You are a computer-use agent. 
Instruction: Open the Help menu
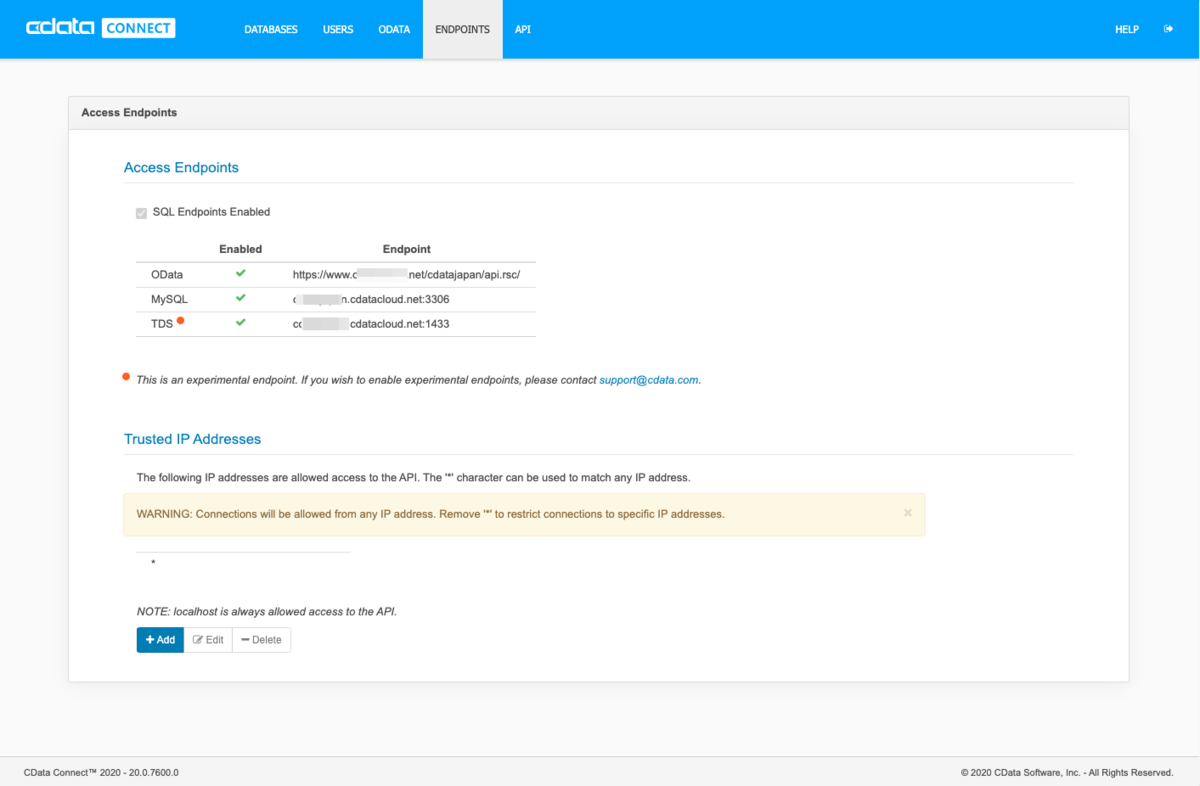tap(1127, 29)
